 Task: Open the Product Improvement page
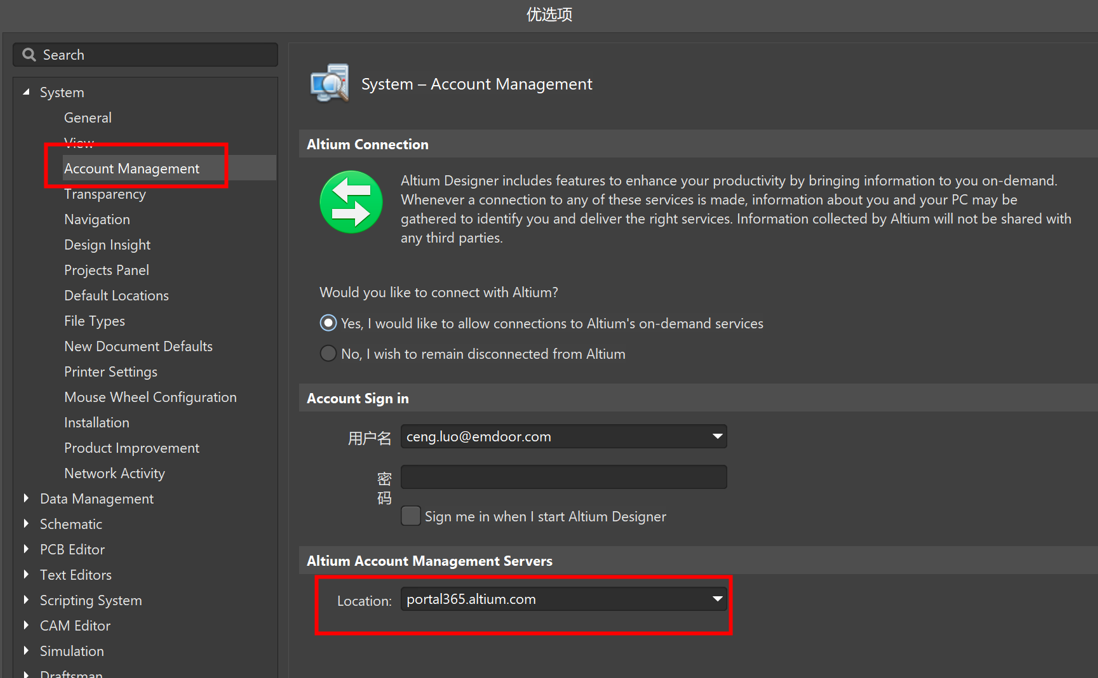[131, 448]
